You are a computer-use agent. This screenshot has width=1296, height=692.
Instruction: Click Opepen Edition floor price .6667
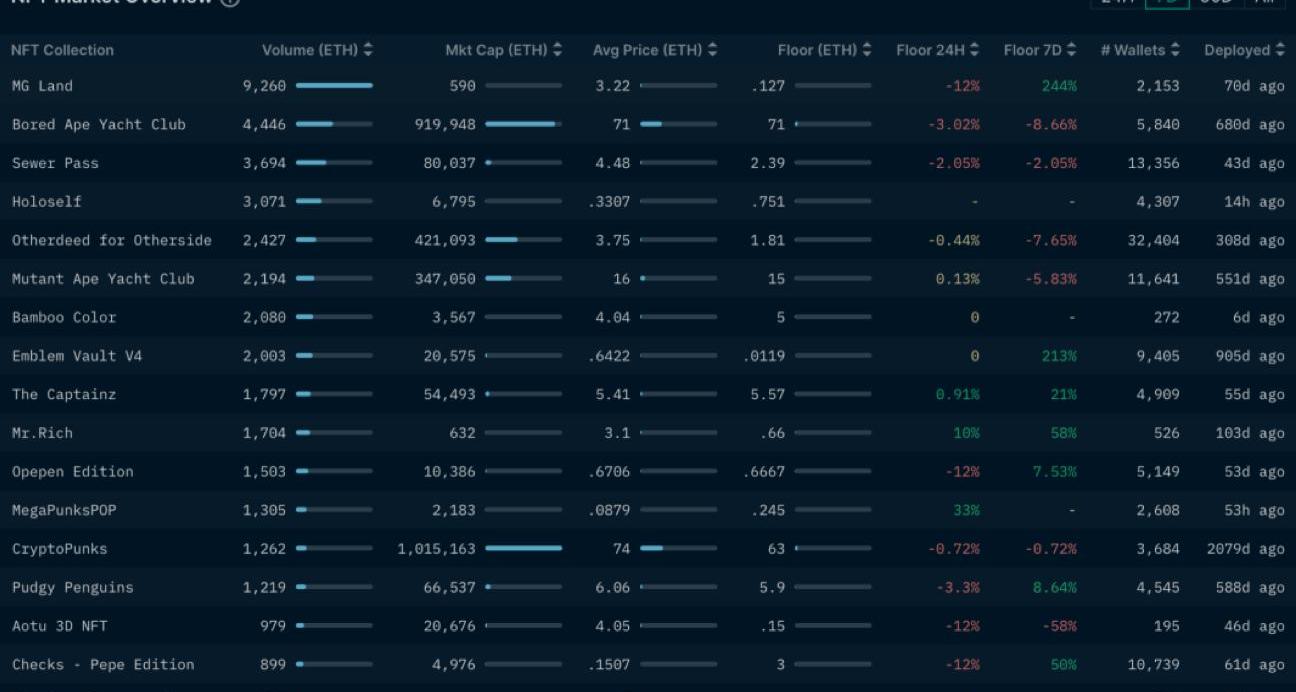point(765,472)
